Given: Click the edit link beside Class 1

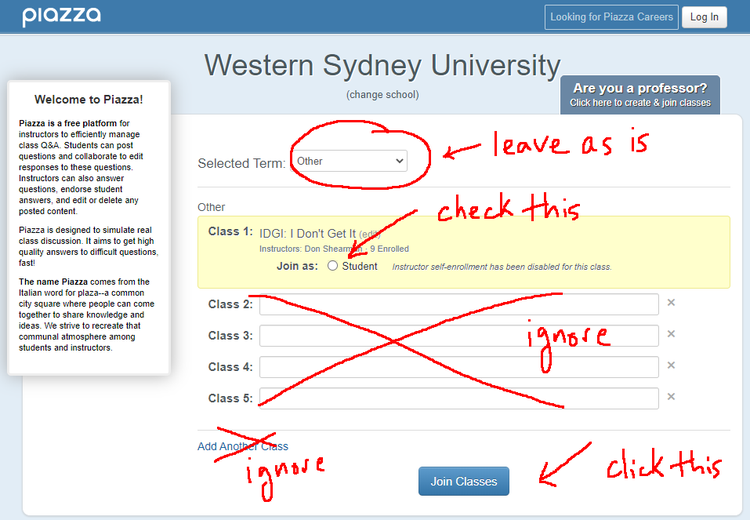Looking at the screenshot, I should pyautogui.click(x=369, y=234).
